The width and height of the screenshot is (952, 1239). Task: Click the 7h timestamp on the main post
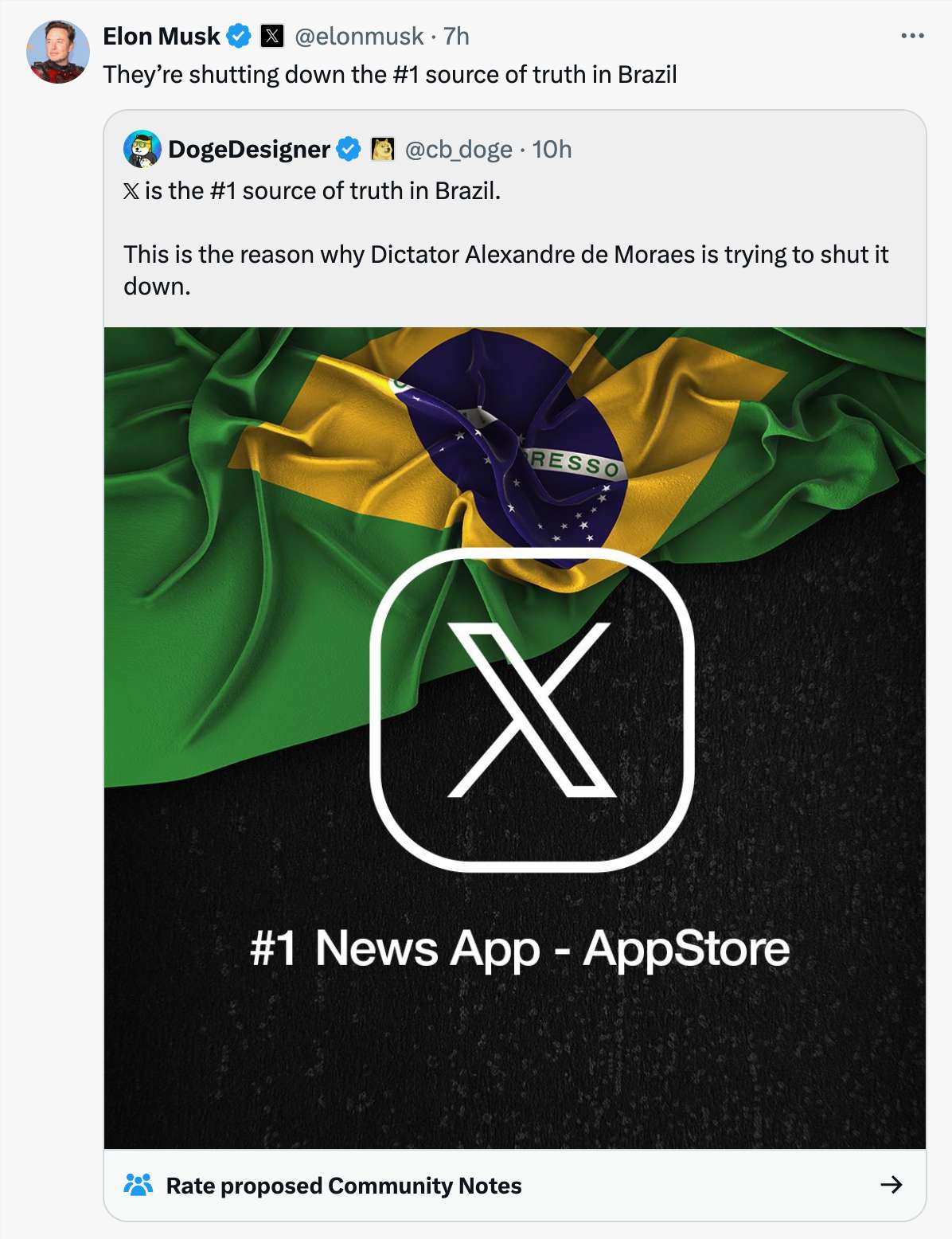pos(456,36)
